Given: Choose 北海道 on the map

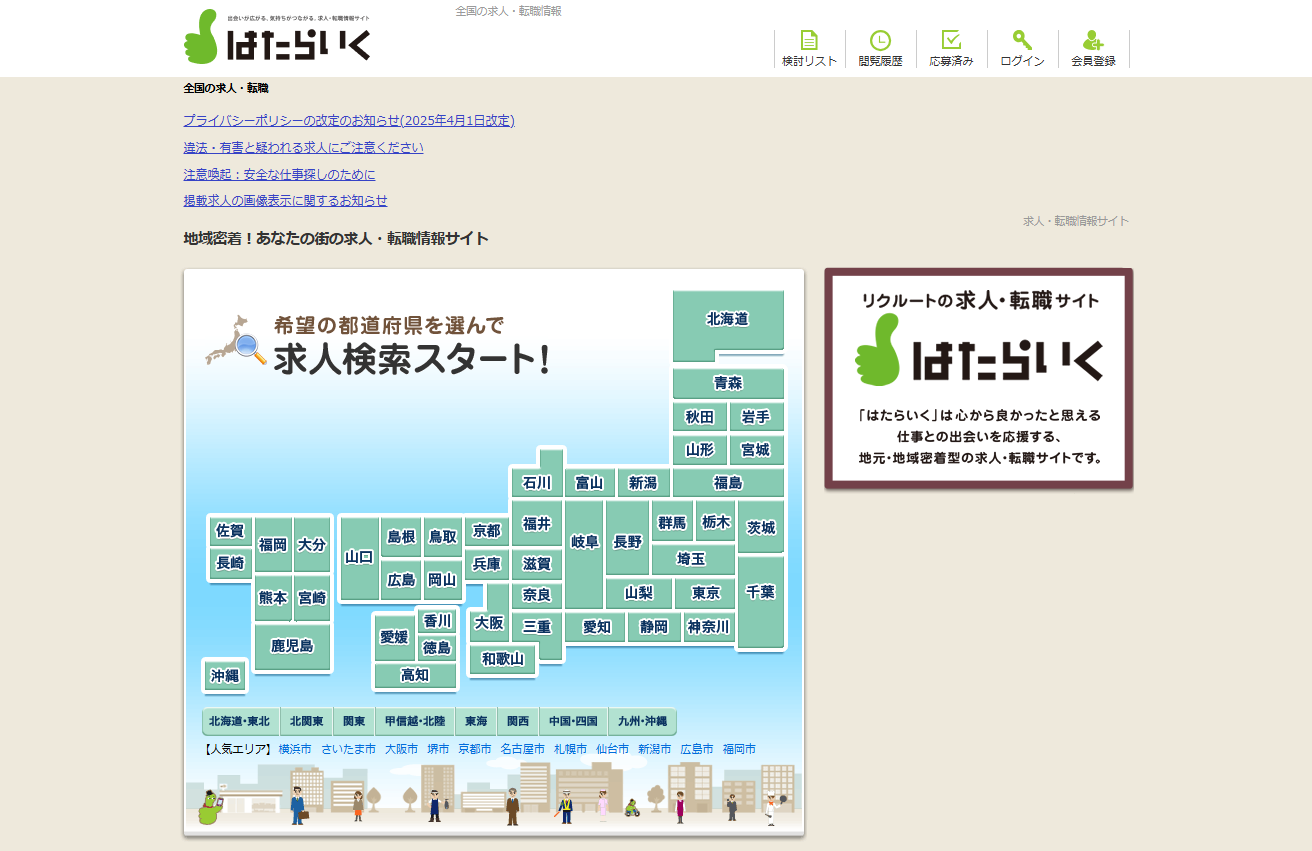Looking at the screenshot, I should tap(727, 320).
